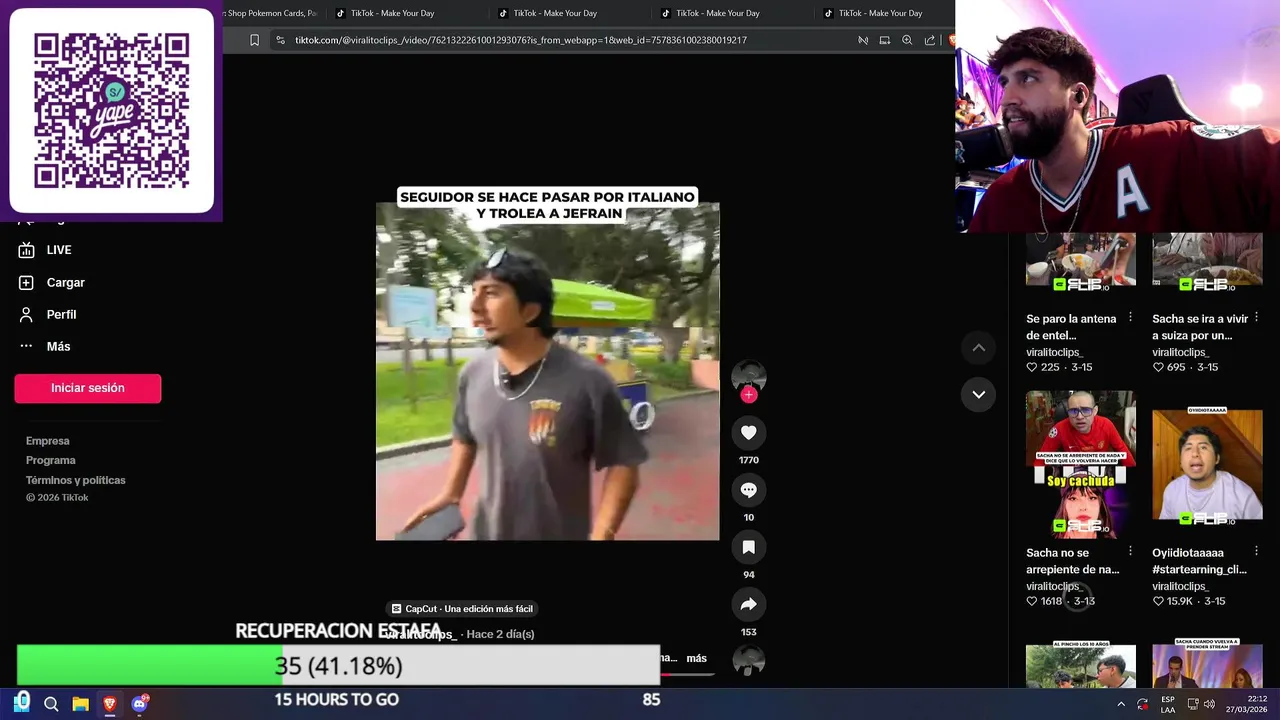The height and width of the screenshot is (720, 1280).
Task: View site information icon left of the URL
Action: point(280,40)
